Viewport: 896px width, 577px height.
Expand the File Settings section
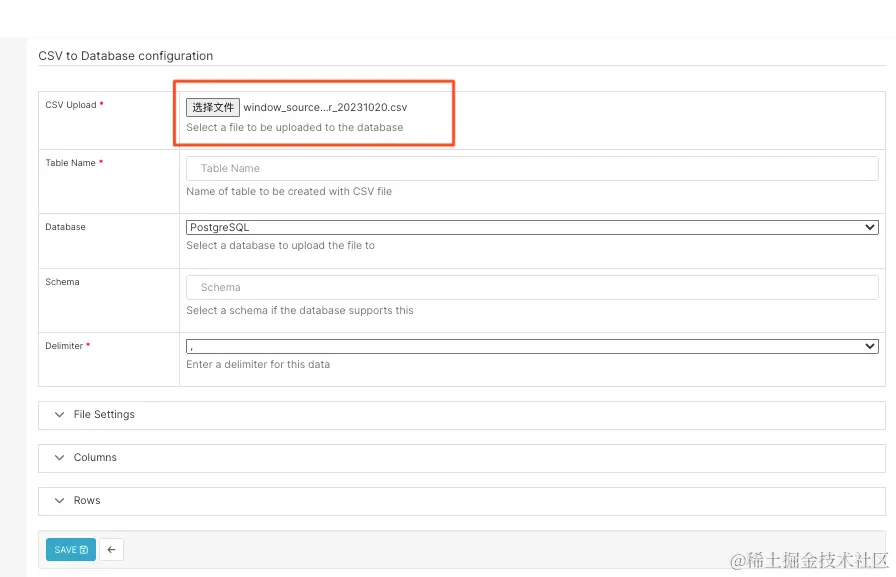[462, 415]
